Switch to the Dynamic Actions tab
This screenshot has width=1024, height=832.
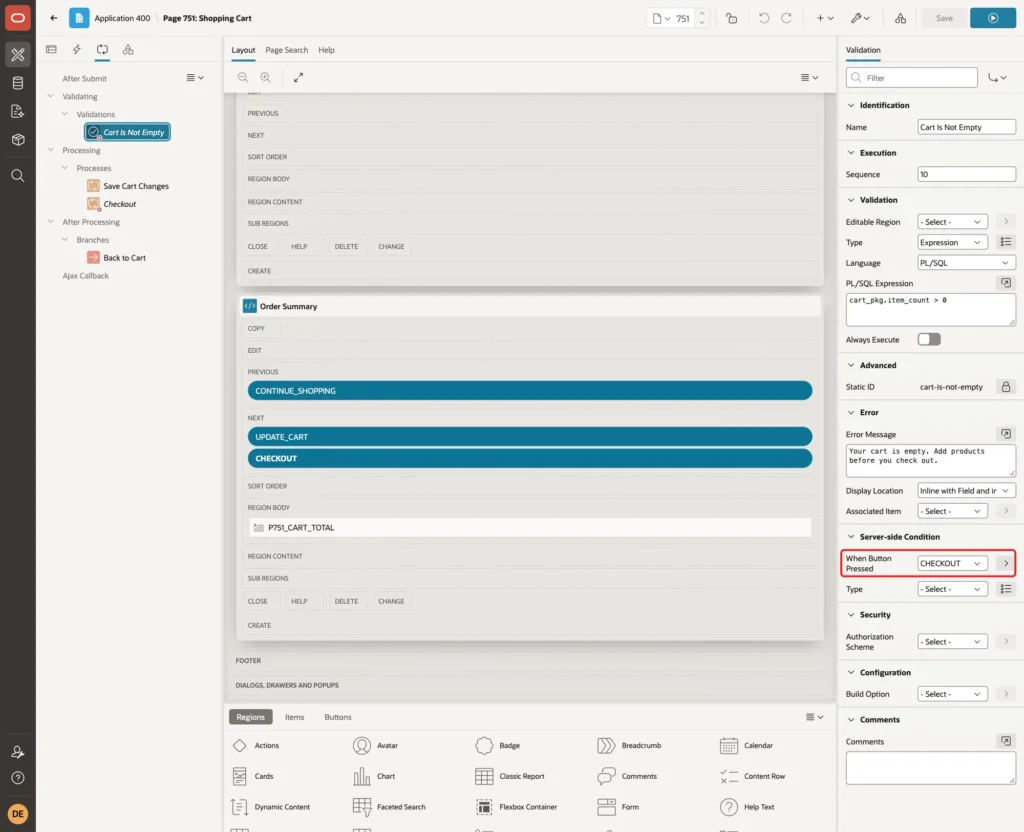pyautogui.click(x=76, y=50)
